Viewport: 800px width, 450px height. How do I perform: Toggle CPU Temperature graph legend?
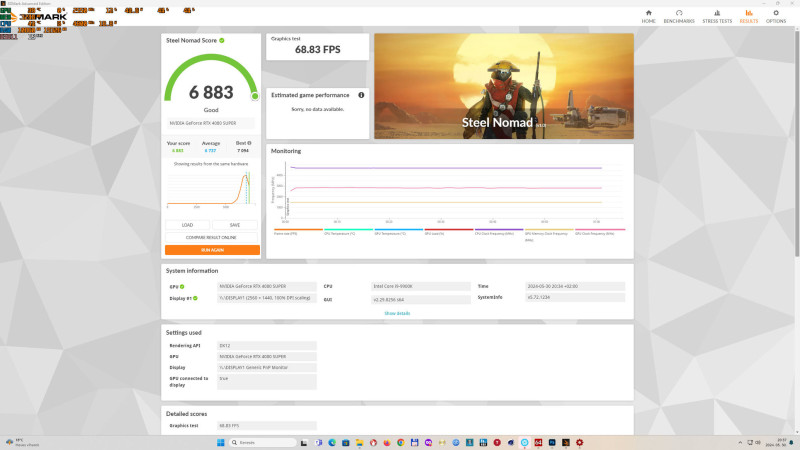(348, 232)
